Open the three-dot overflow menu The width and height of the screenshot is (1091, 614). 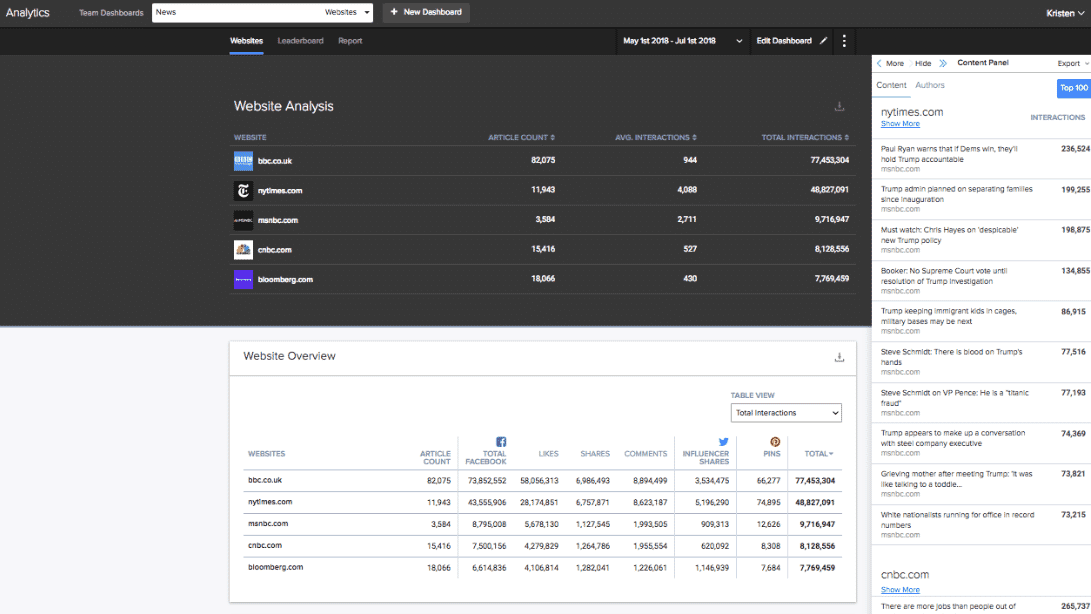click(x=844, y=42)
